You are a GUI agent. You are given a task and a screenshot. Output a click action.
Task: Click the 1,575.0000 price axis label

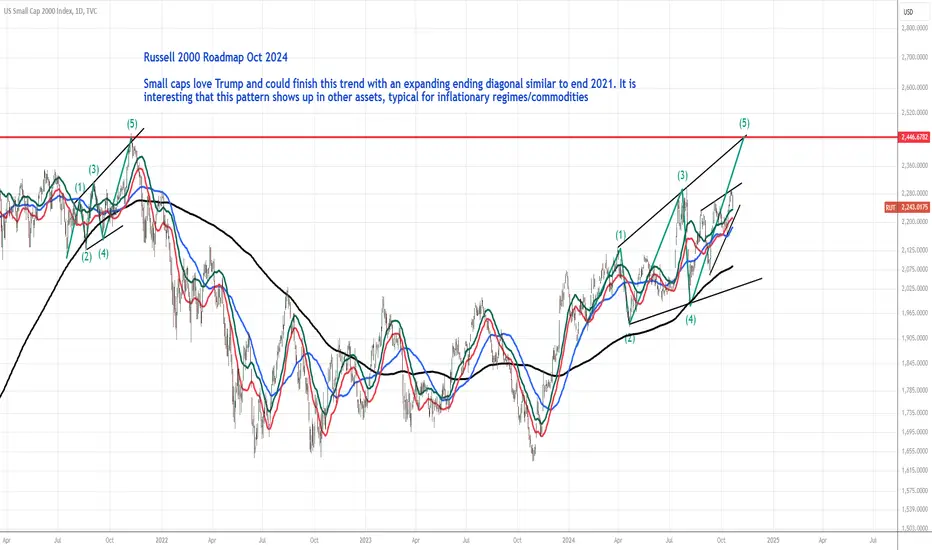914,491
